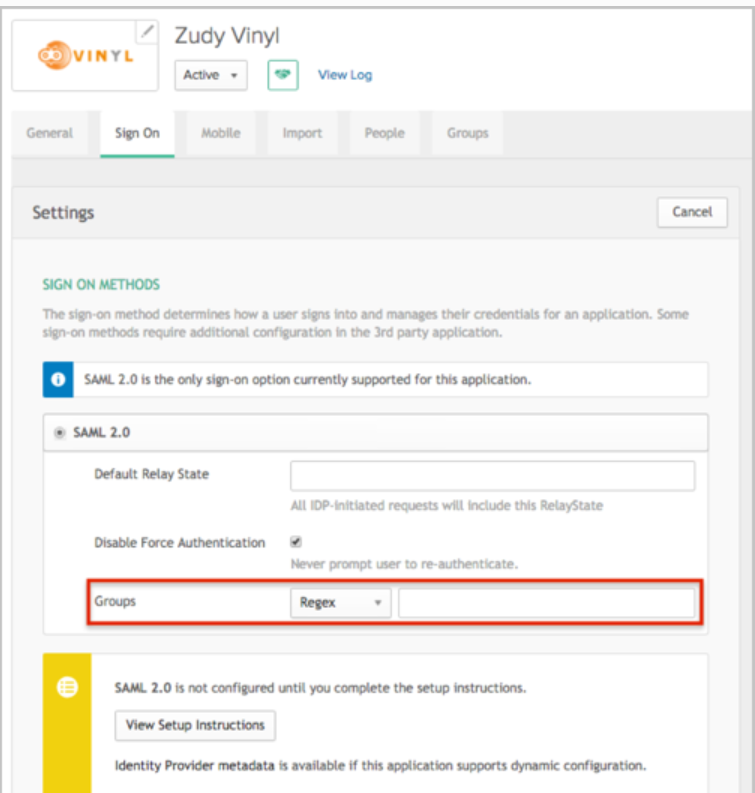
Task: Click the Default Relay State field
Action: (x=492, y=475)
